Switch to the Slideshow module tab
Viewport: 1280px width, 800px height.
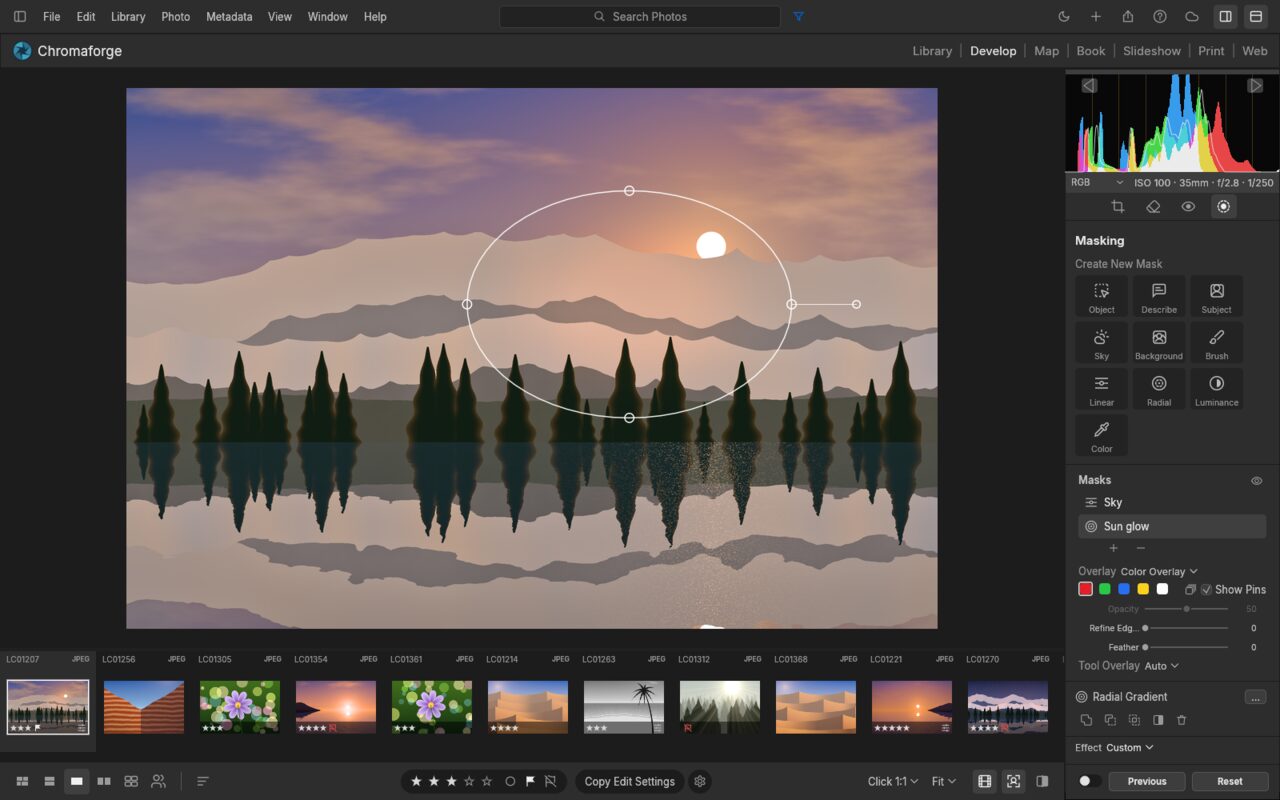point(1152,51)
